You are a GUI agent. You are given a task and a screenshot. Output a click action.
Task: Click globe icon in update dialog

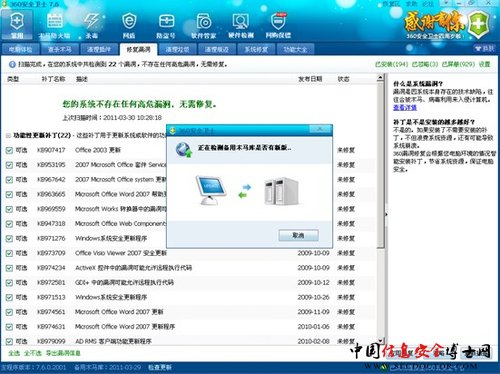[x=184, y=149]
